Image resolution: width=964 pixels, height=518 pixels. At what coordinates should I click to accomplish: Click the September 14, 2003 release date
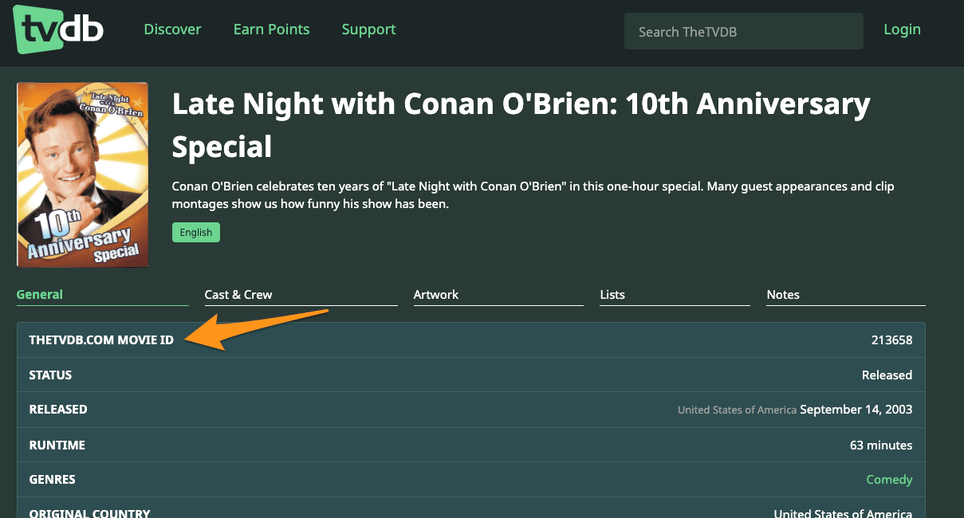coord(856,409)
